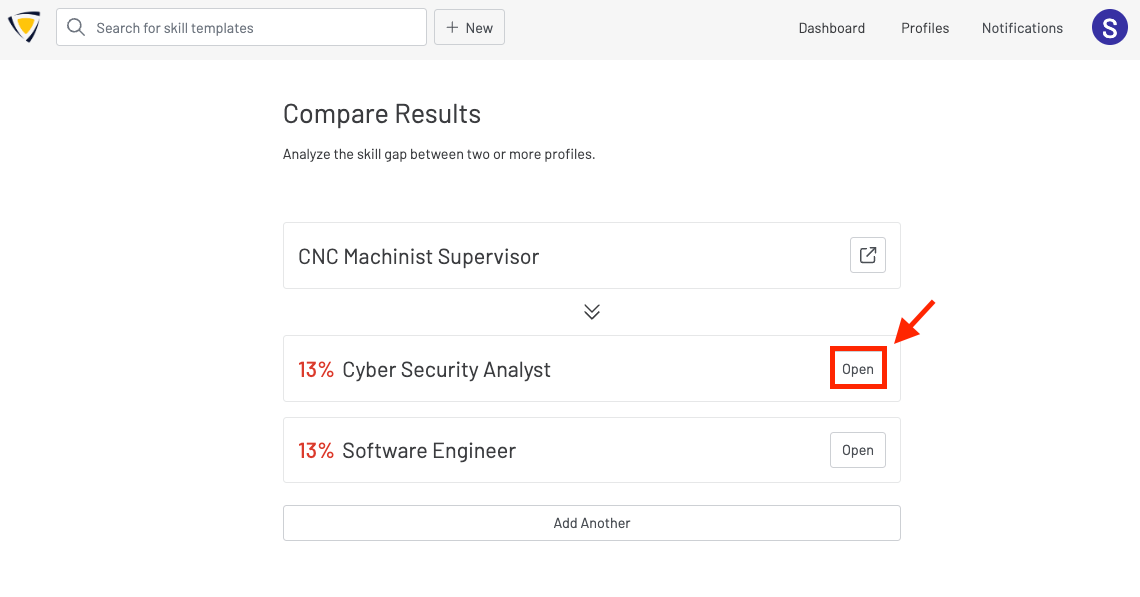
Task: View Notifications from the top bar
Action: (1022, 28)
